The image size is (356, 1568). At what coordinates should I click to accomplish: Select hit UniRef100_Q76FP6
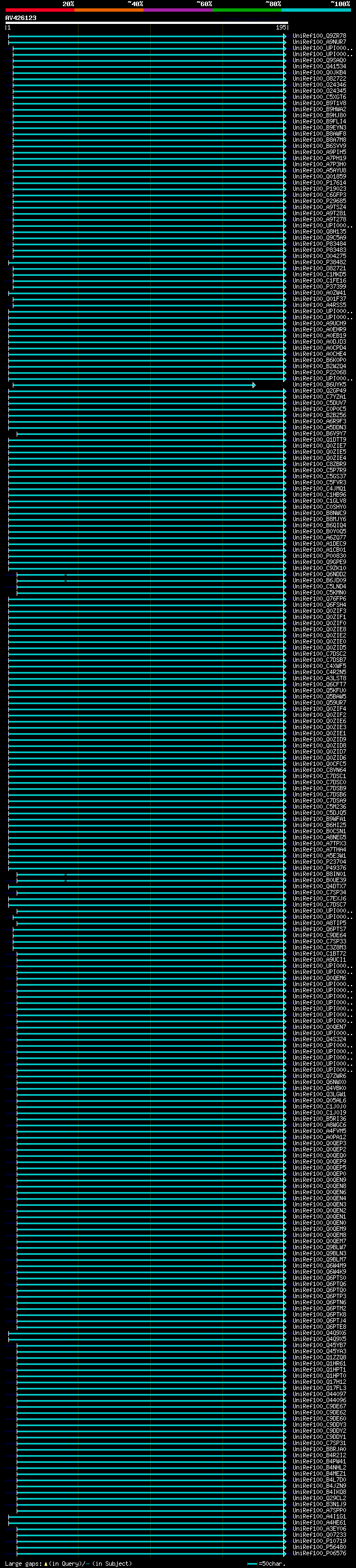(319, 598)
